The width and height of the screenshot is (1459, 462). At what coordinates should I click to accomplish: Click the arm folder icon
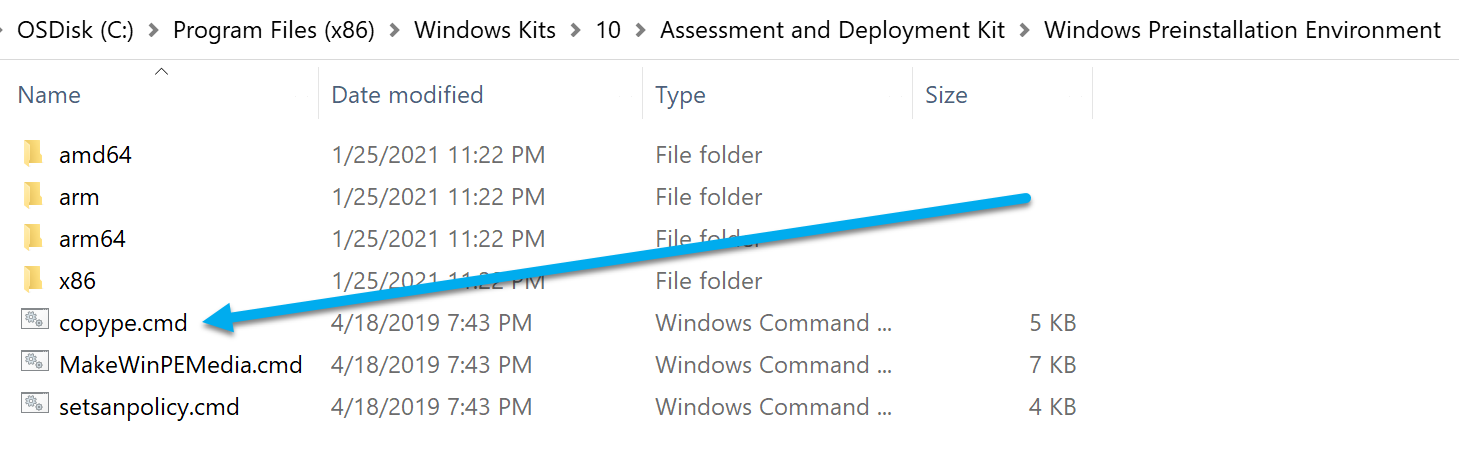33,196
